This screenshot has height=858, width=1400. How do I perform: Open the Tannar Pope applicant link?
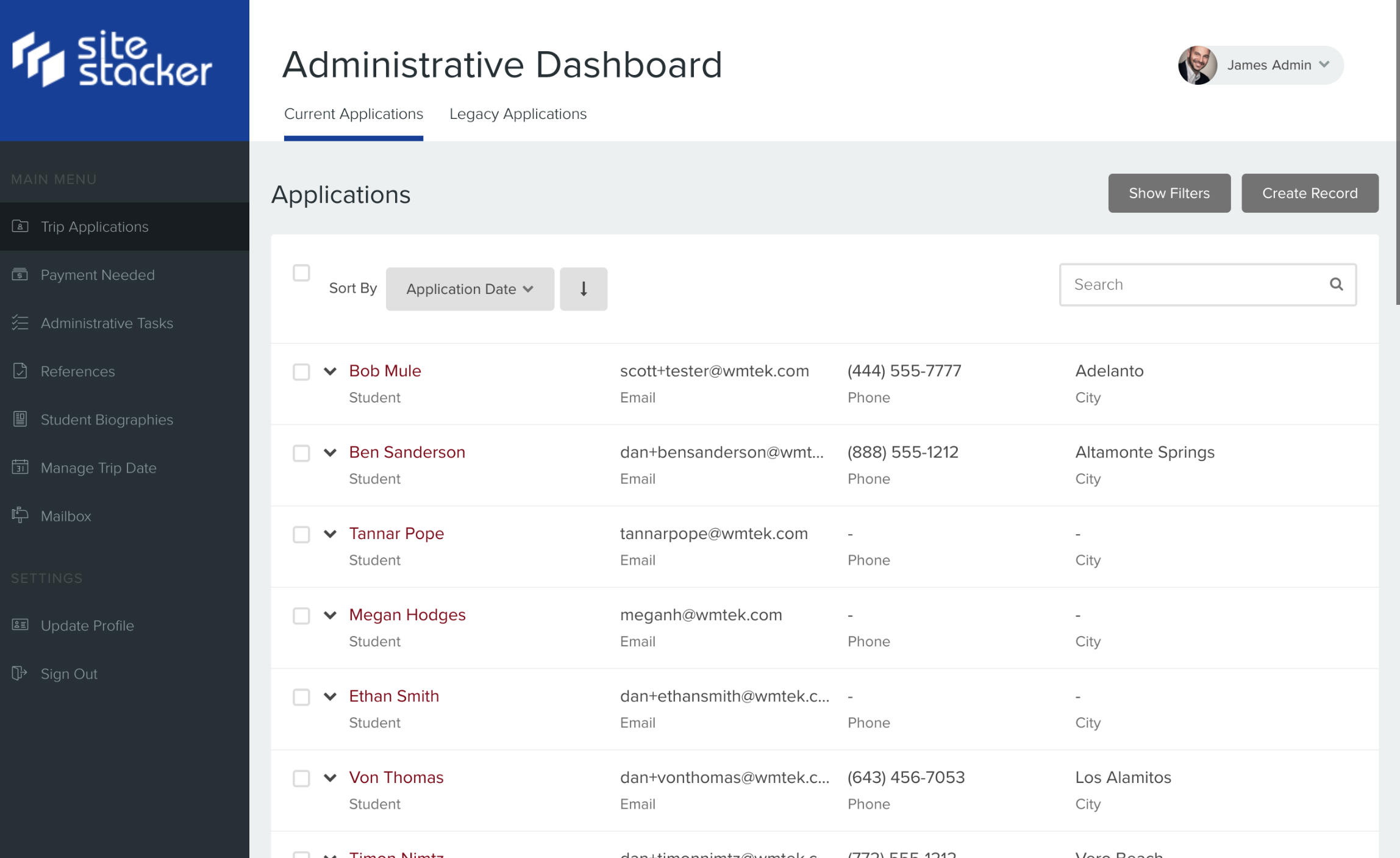(396, 534)
